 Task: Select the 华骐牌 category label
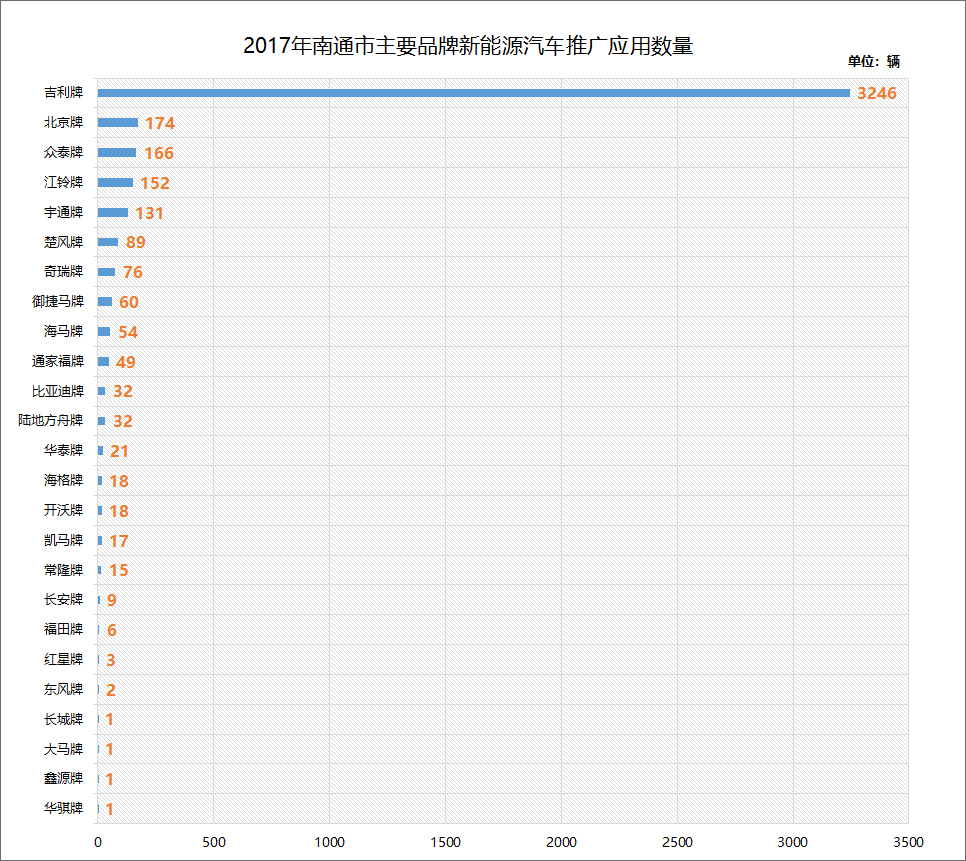pyautogui.click(x=63, y=808)
